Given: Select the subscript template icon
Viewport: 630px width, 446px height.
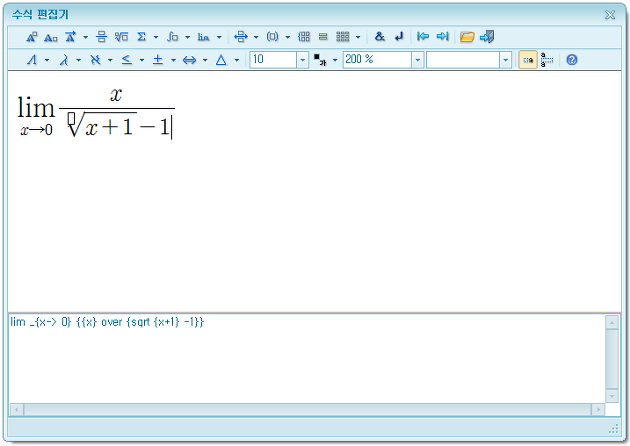Looking at the screenshot, I should pos(51,37).
